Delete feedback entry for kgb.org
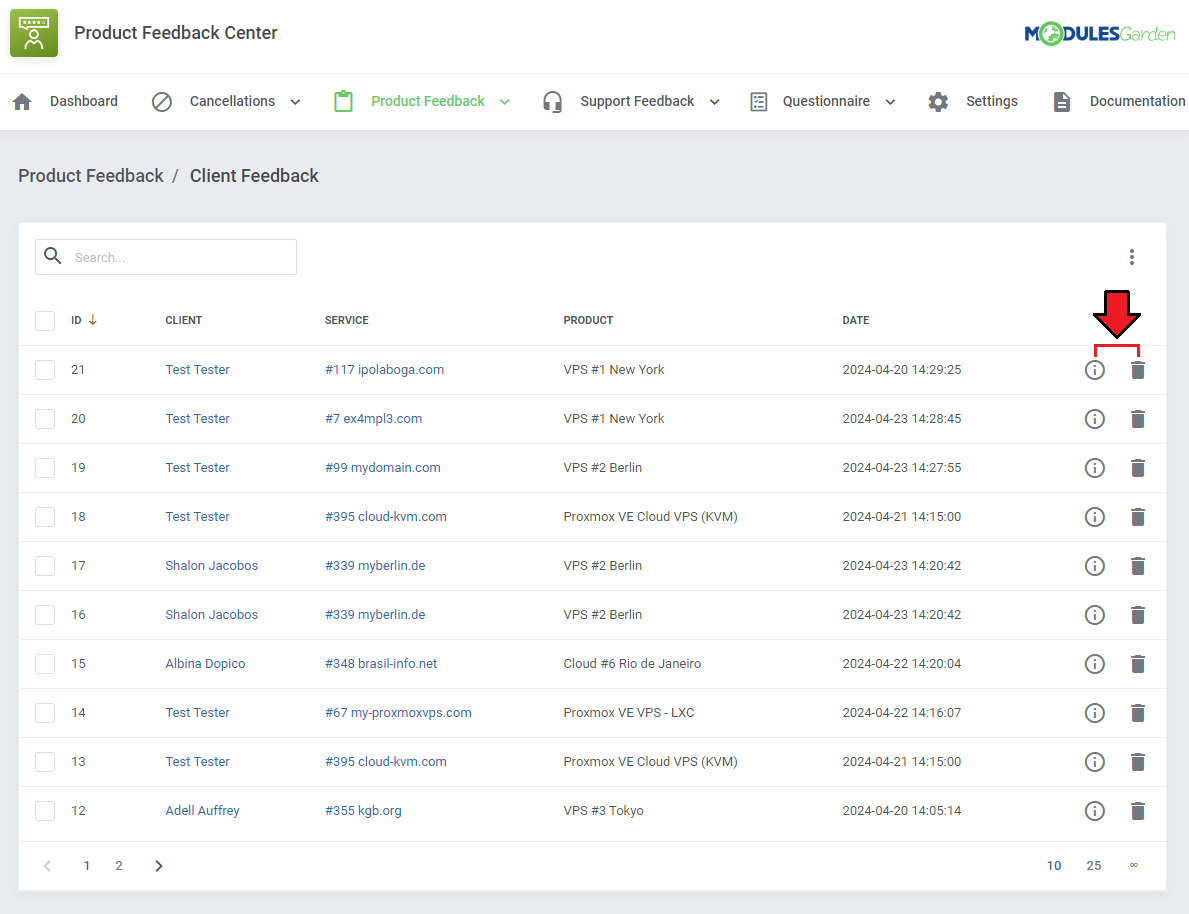This screenshot has height=914, width=1189. point(1137,811)
